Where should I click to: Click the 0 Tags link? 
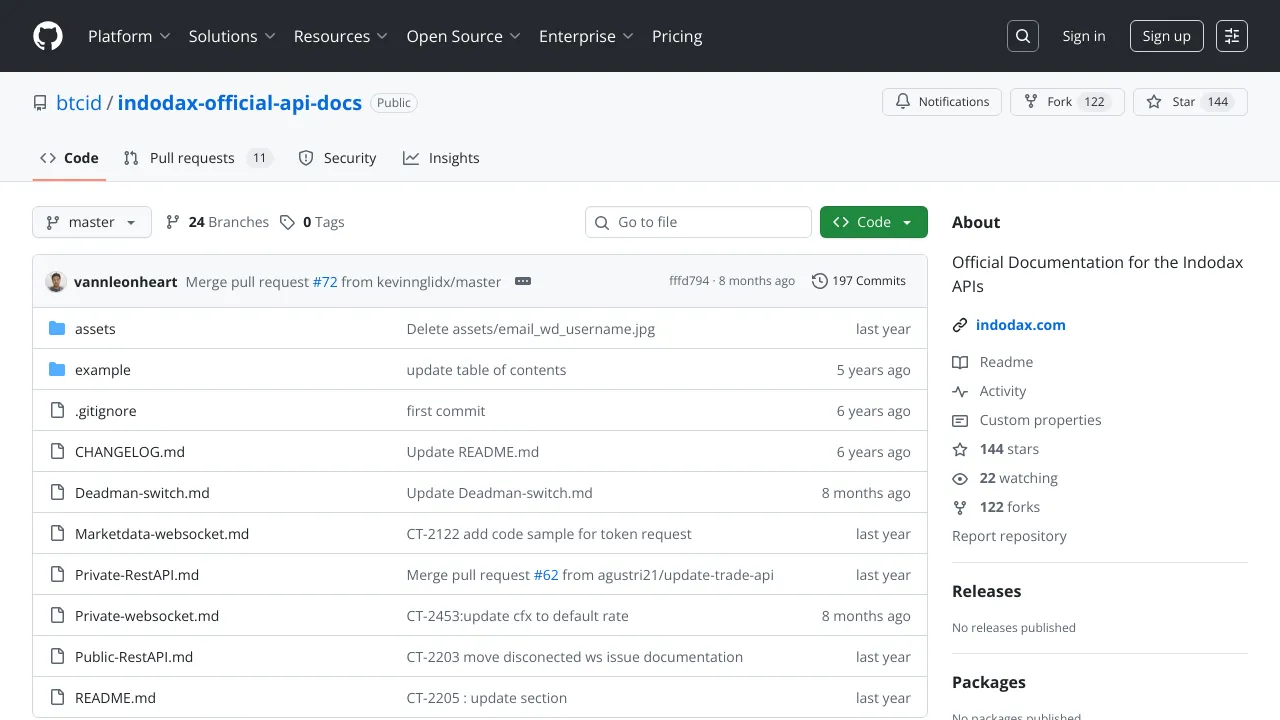click(x=312, y=222)
